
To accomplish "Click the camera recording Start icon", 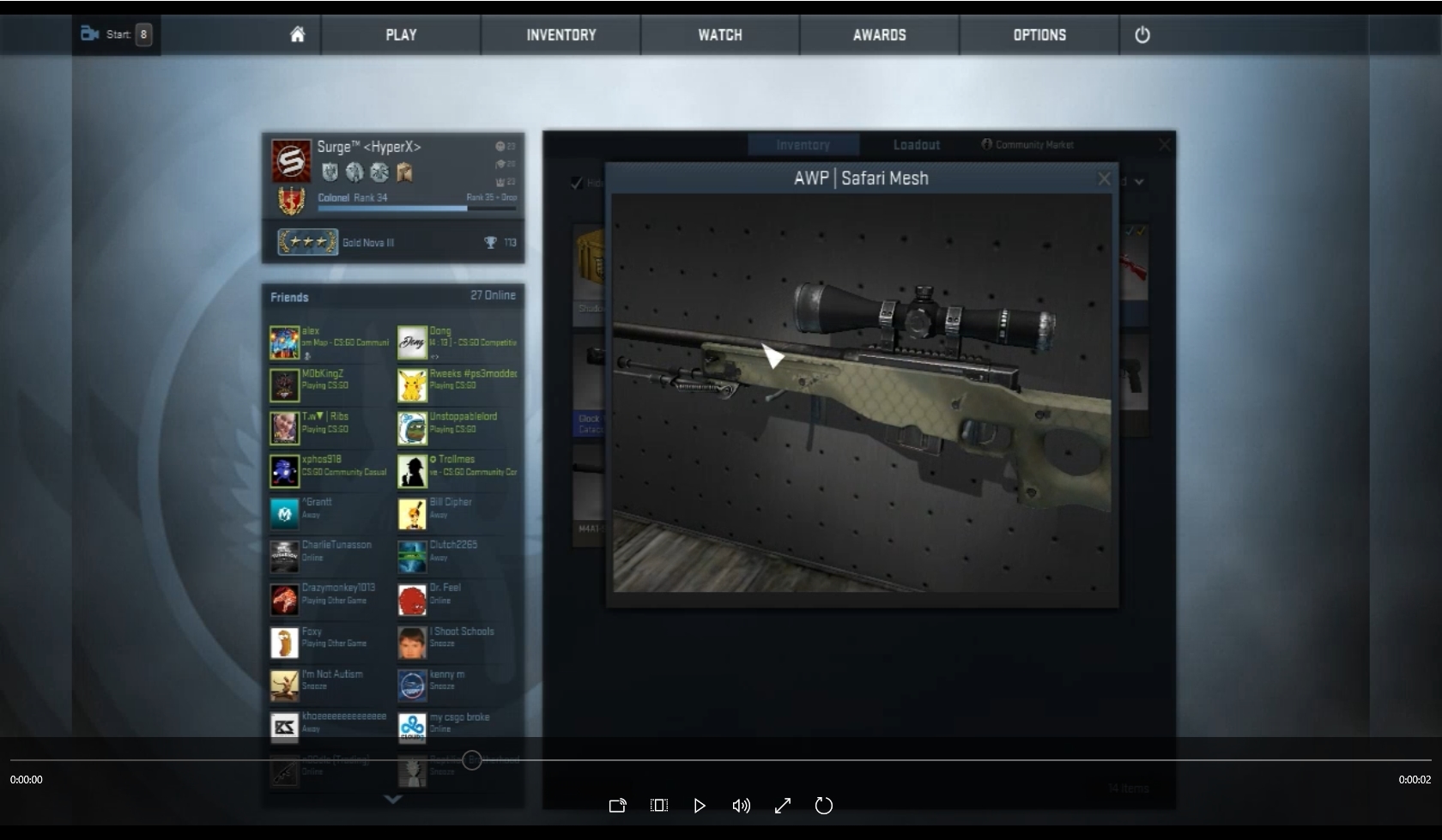I will [90, 33].
